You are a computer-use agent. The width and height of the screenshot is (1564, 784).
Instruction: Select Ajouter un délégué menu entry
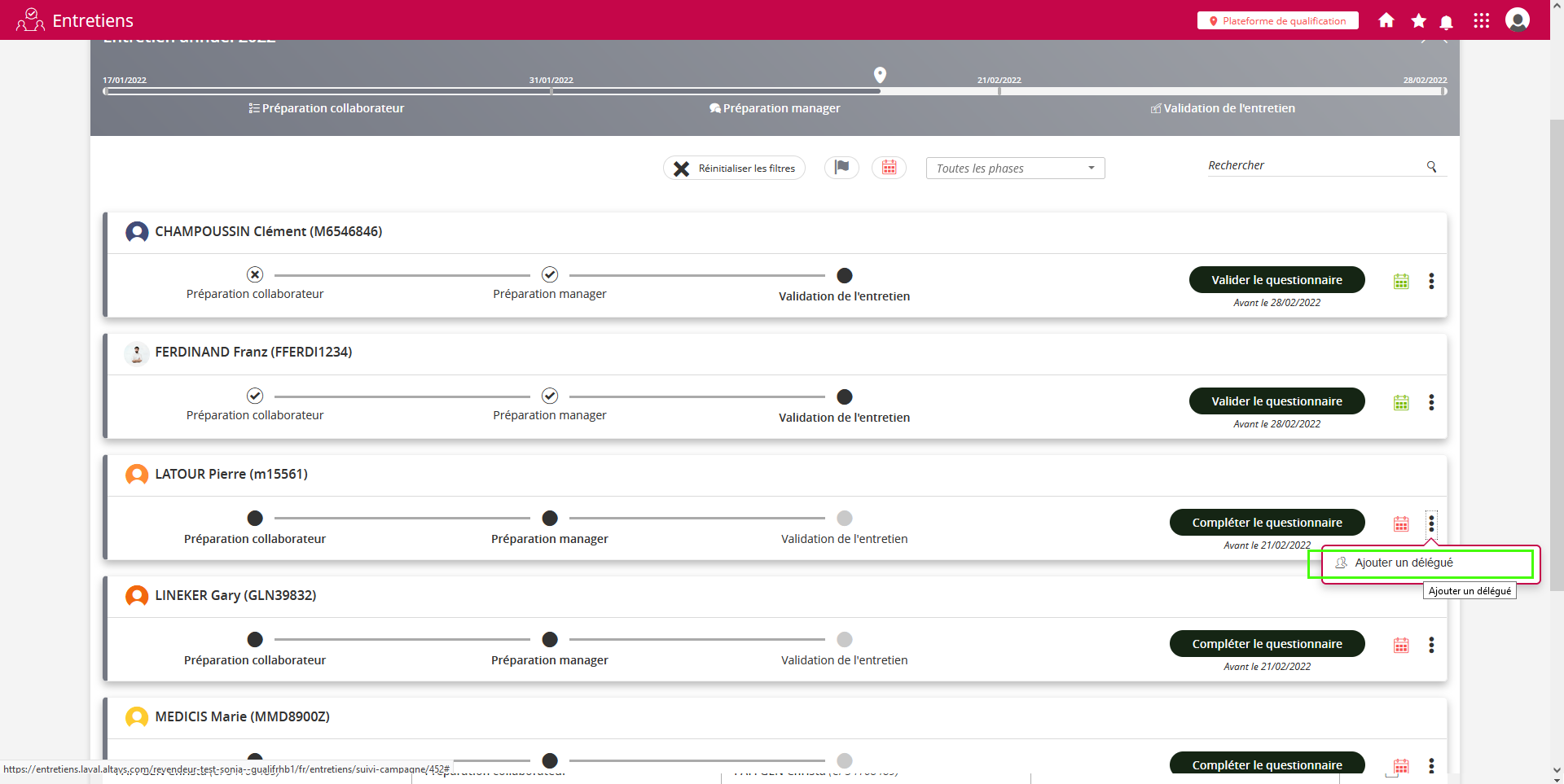coord(1404,563)
